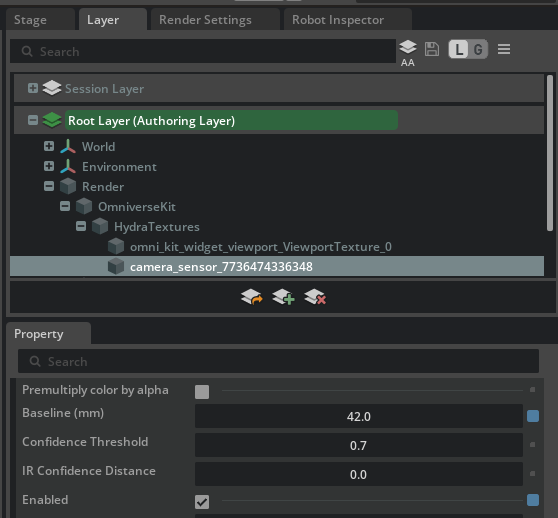Click the blue reset square beside Baseline
Screen dimensions: 558x518
coord(533,416)
